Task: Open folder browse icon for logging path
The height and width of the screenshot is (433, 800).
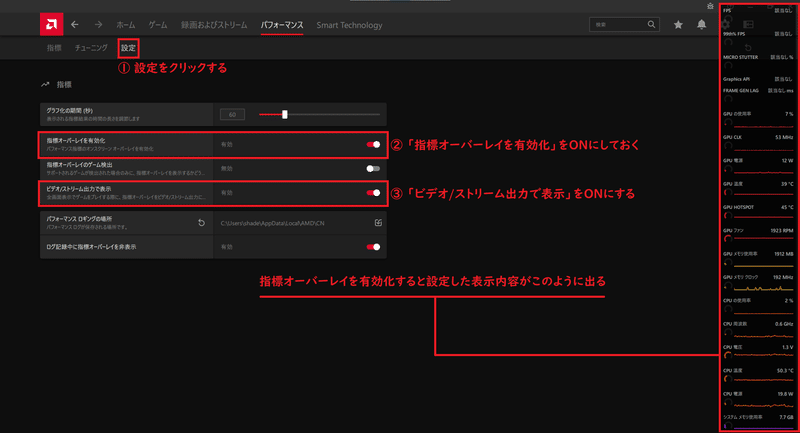Action: coord(378,223)
